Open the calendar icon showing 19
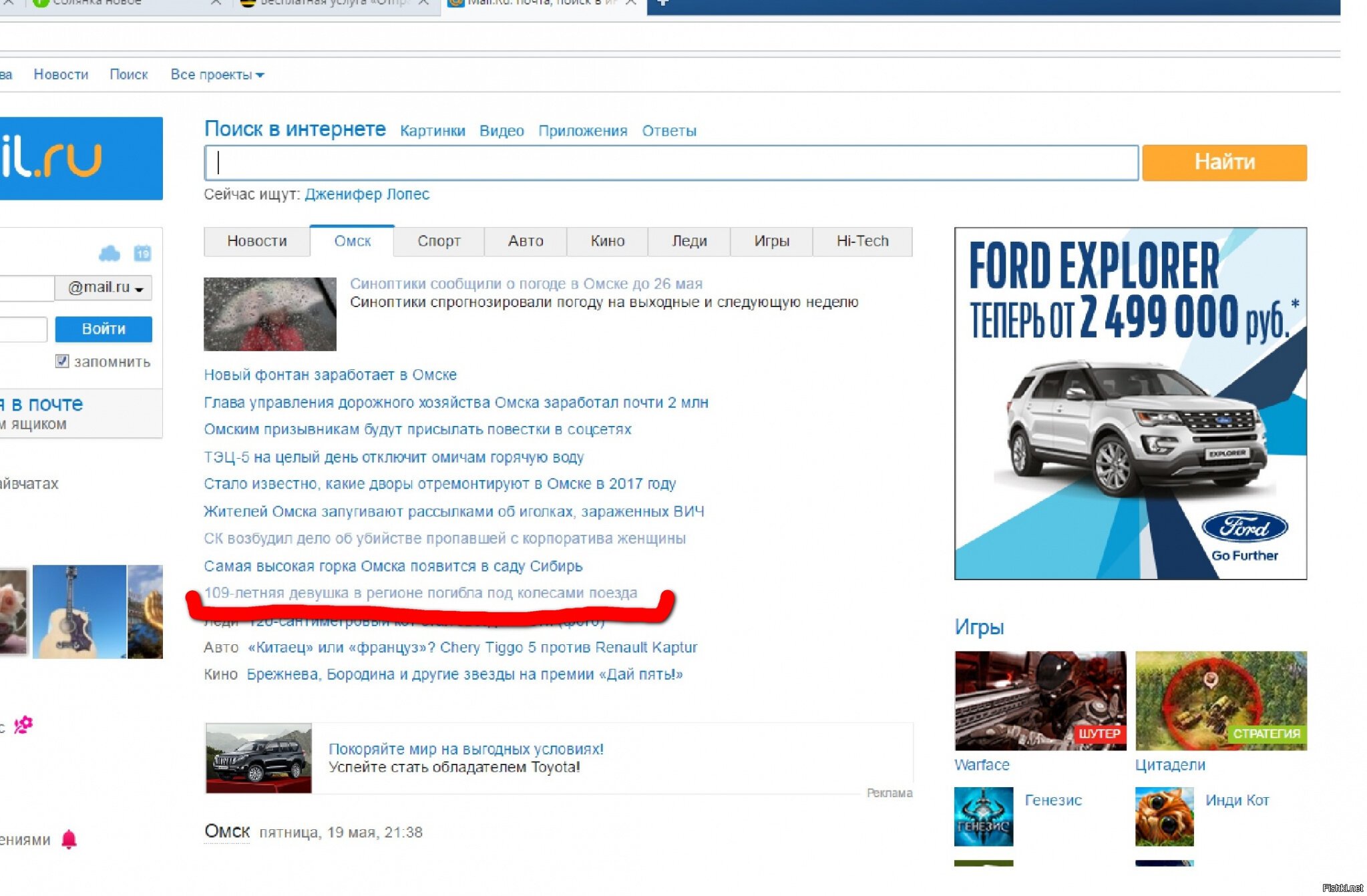This screenshot has height=896, width=1367. click(x=142, y=254)
